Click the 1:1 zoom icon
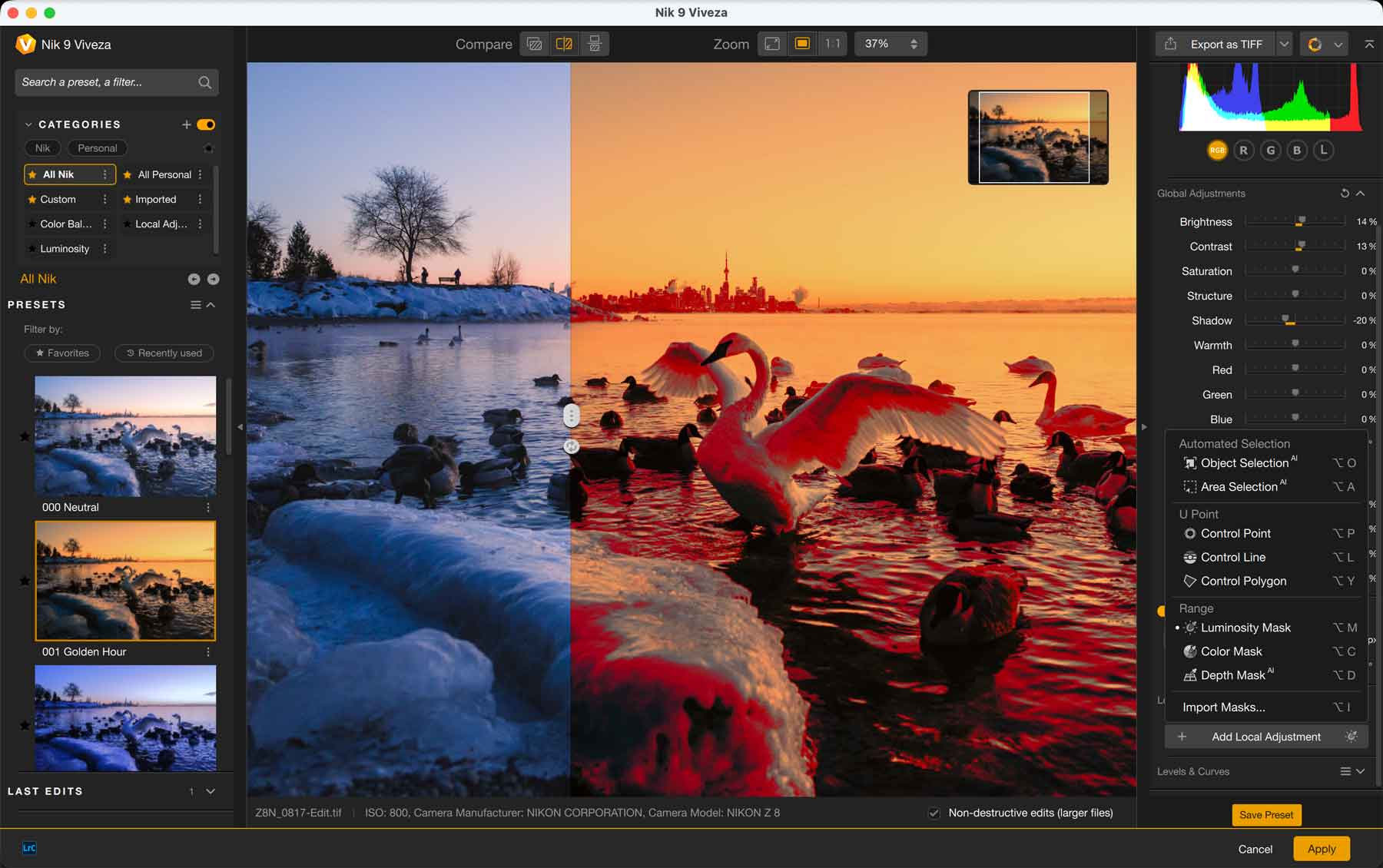Image resolution: width=1383 pixels, height=868 pixels. coord(832,44)
